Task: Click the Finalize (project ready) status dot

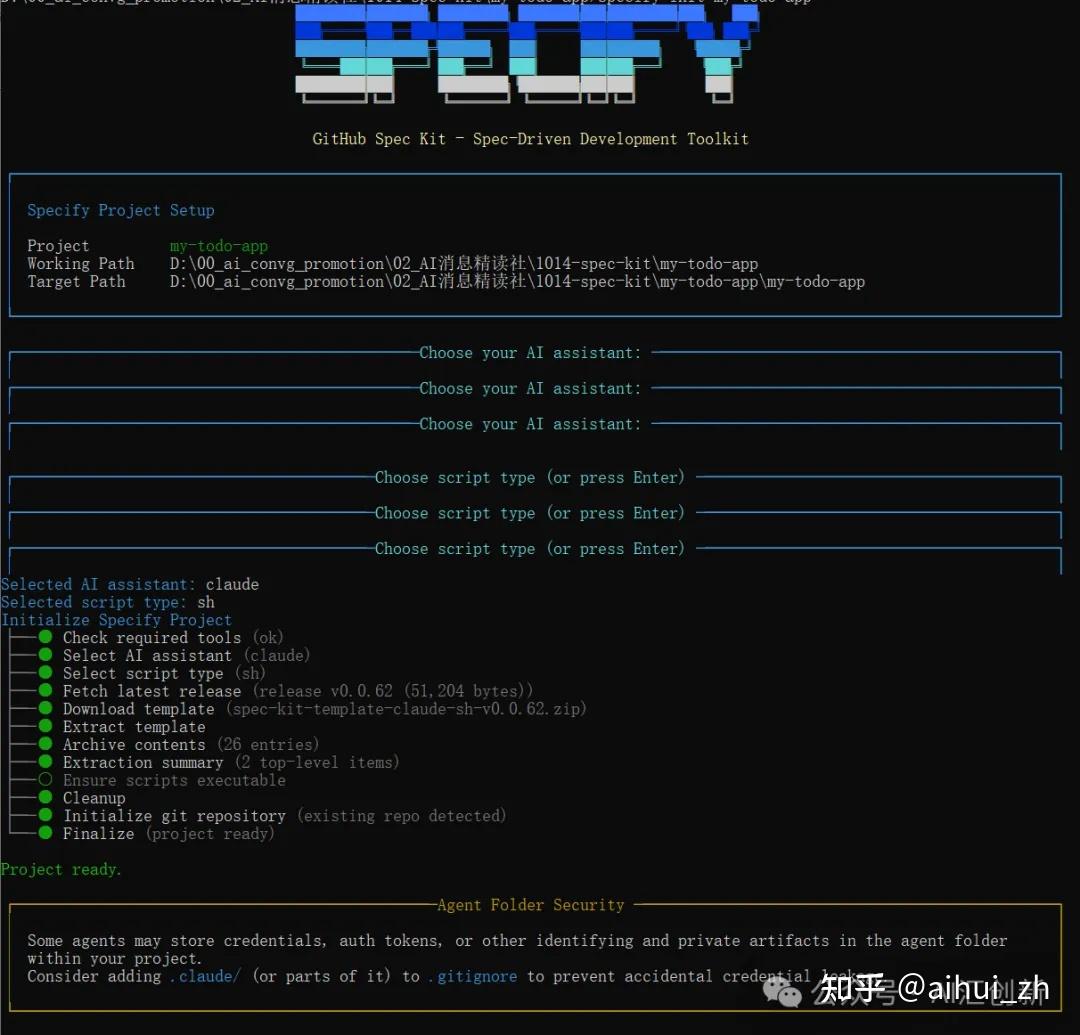Action: pos(44,833)
